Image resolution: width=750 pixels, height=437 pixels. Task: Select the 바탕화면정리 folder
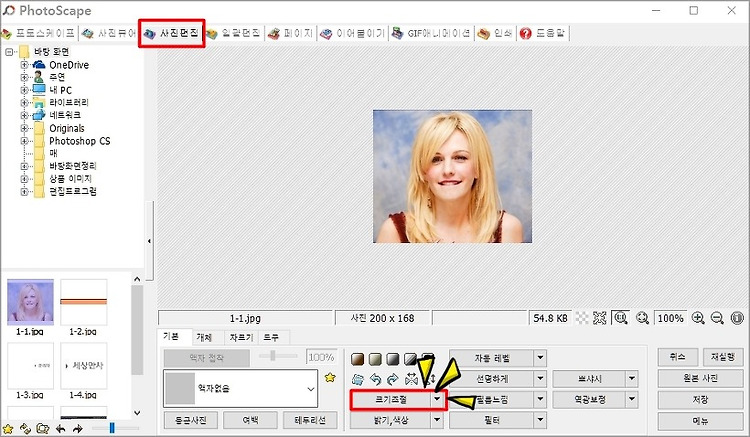(73, 166)
